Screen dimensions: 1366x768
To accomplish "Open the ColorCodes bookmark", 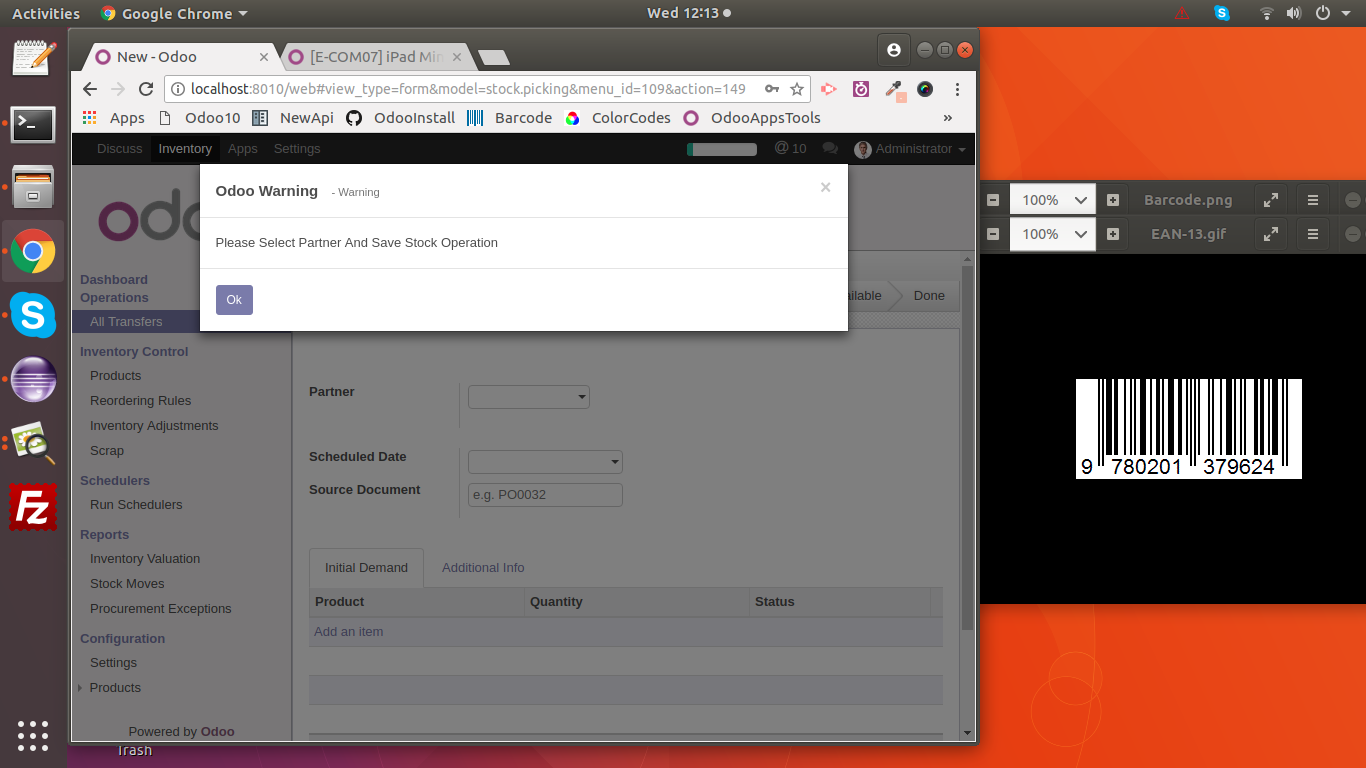I will pyautogui.click(x=617, y=117).
